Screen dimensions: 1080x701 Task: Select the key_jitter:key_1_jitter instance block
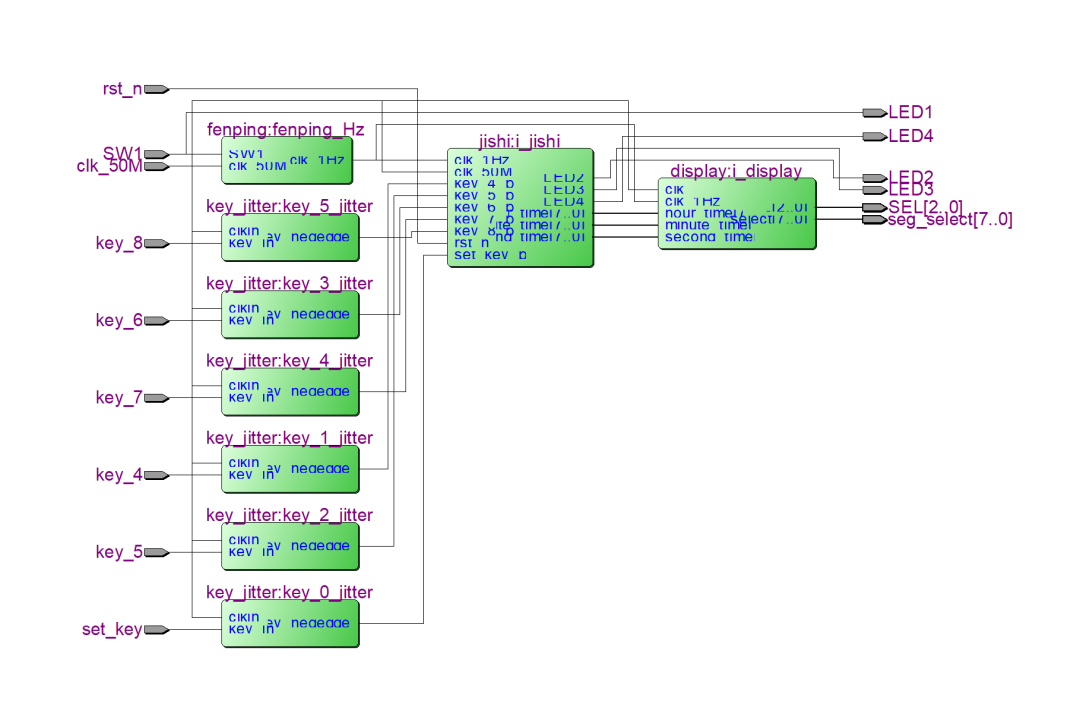[x=289, y=469]
